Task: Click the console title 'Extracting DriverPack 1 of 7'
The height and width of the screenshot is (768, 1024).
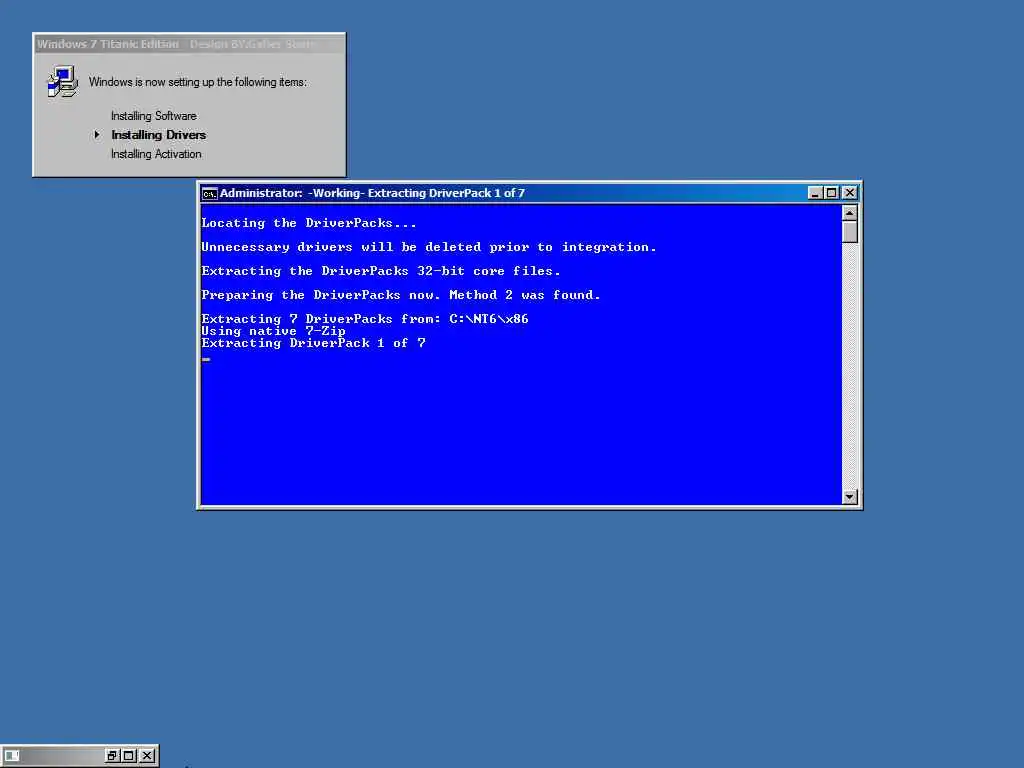Action: (446, 193)
